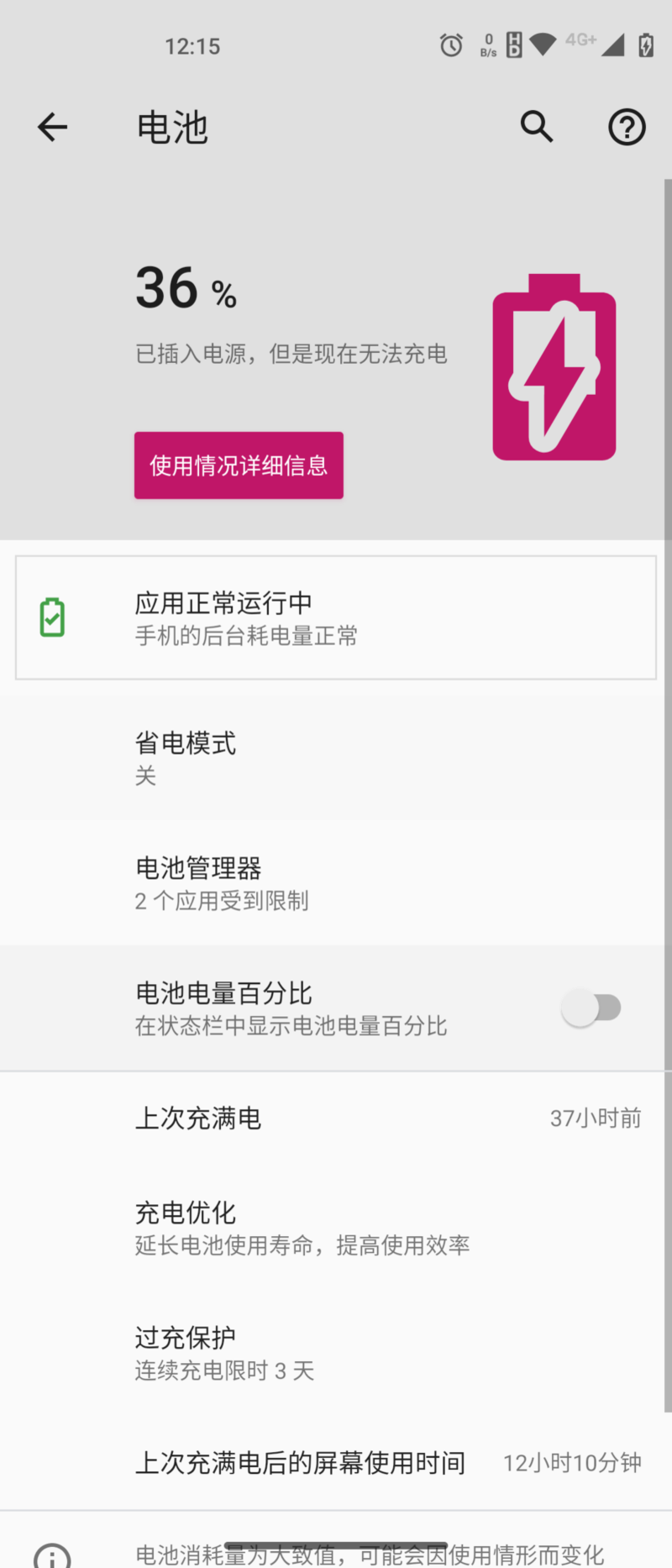Tap the info icon beside battery note
This screenshot has height=1568, width=672.
52,1556
